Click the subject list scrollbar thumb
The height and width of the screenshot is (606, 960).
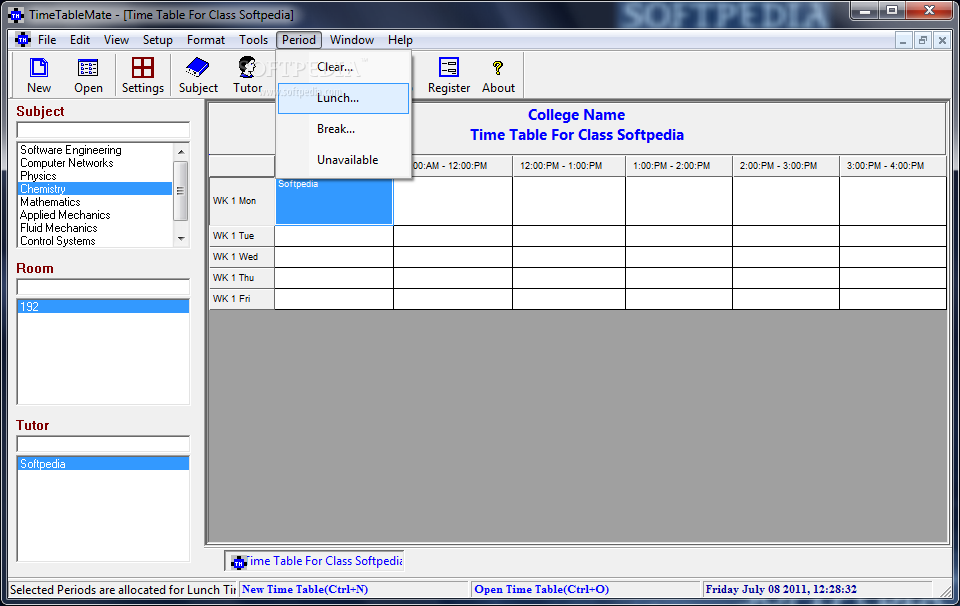181,190
